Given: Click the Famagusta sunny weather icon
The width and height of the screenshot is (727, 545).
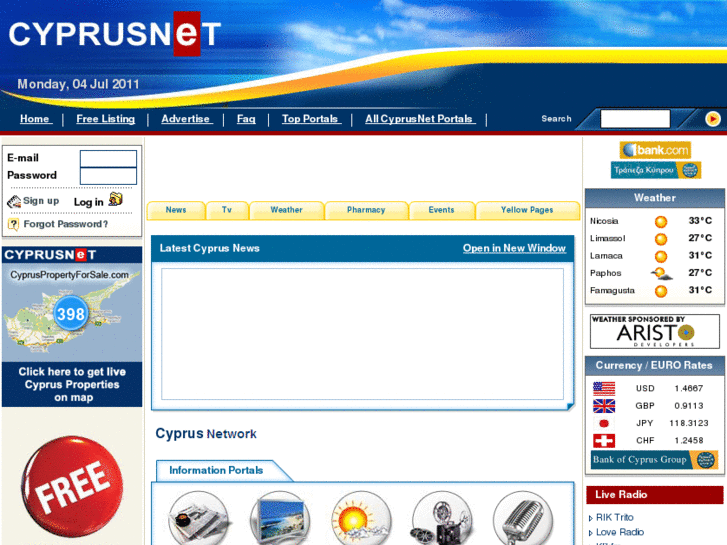Looking at the screenshot, I should point(661,291).
